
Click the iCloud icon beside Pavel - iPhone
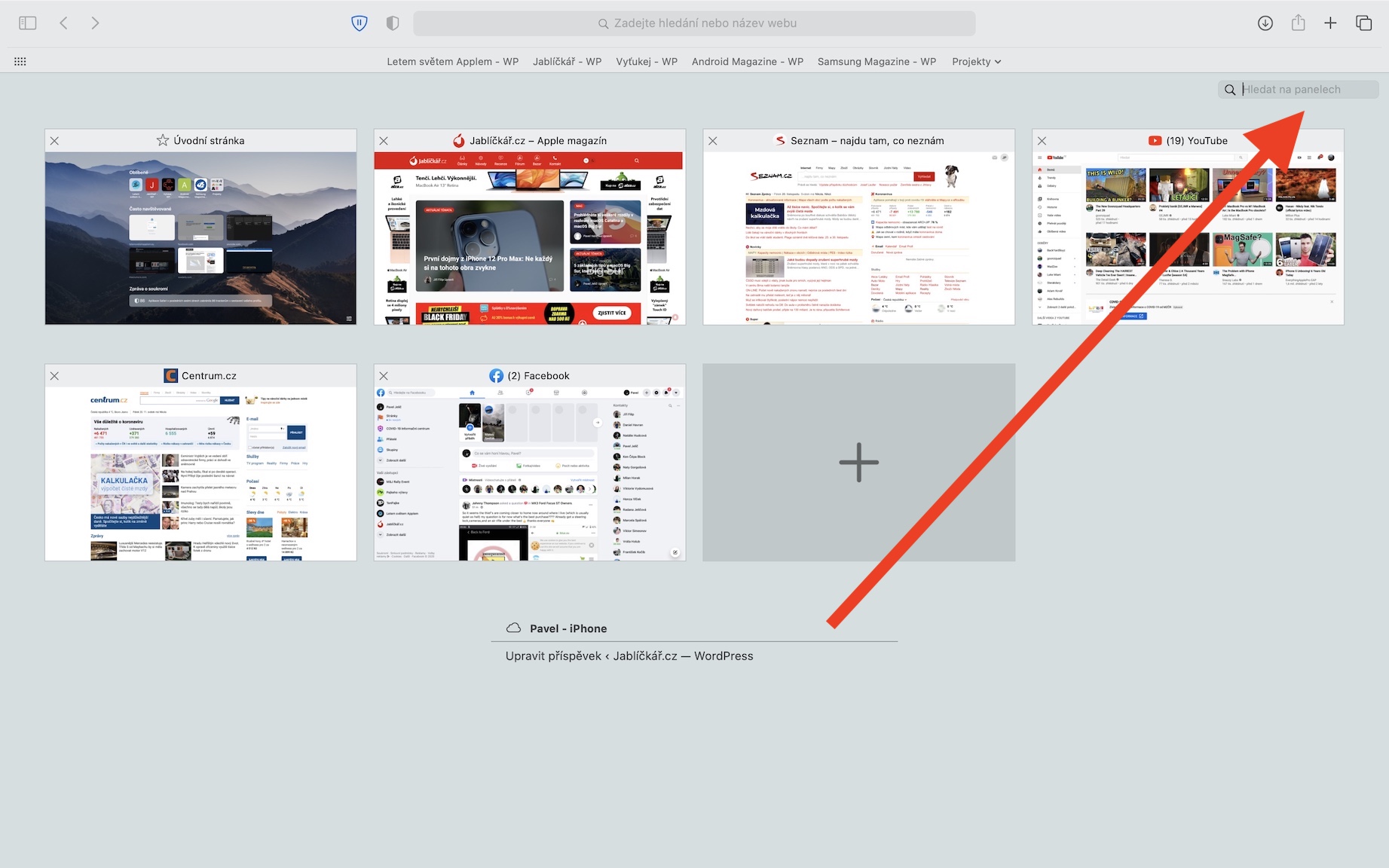coord(514,628)
